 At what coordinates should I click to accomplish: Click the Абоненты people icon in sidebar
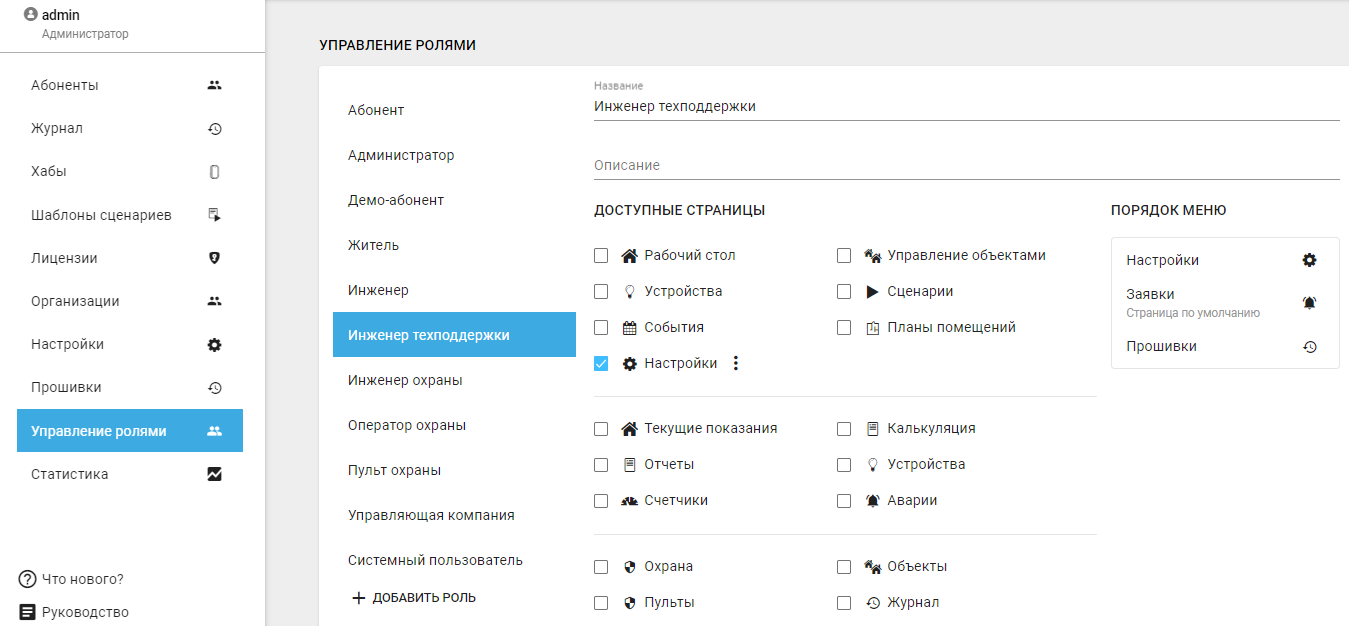pos(214,85)
